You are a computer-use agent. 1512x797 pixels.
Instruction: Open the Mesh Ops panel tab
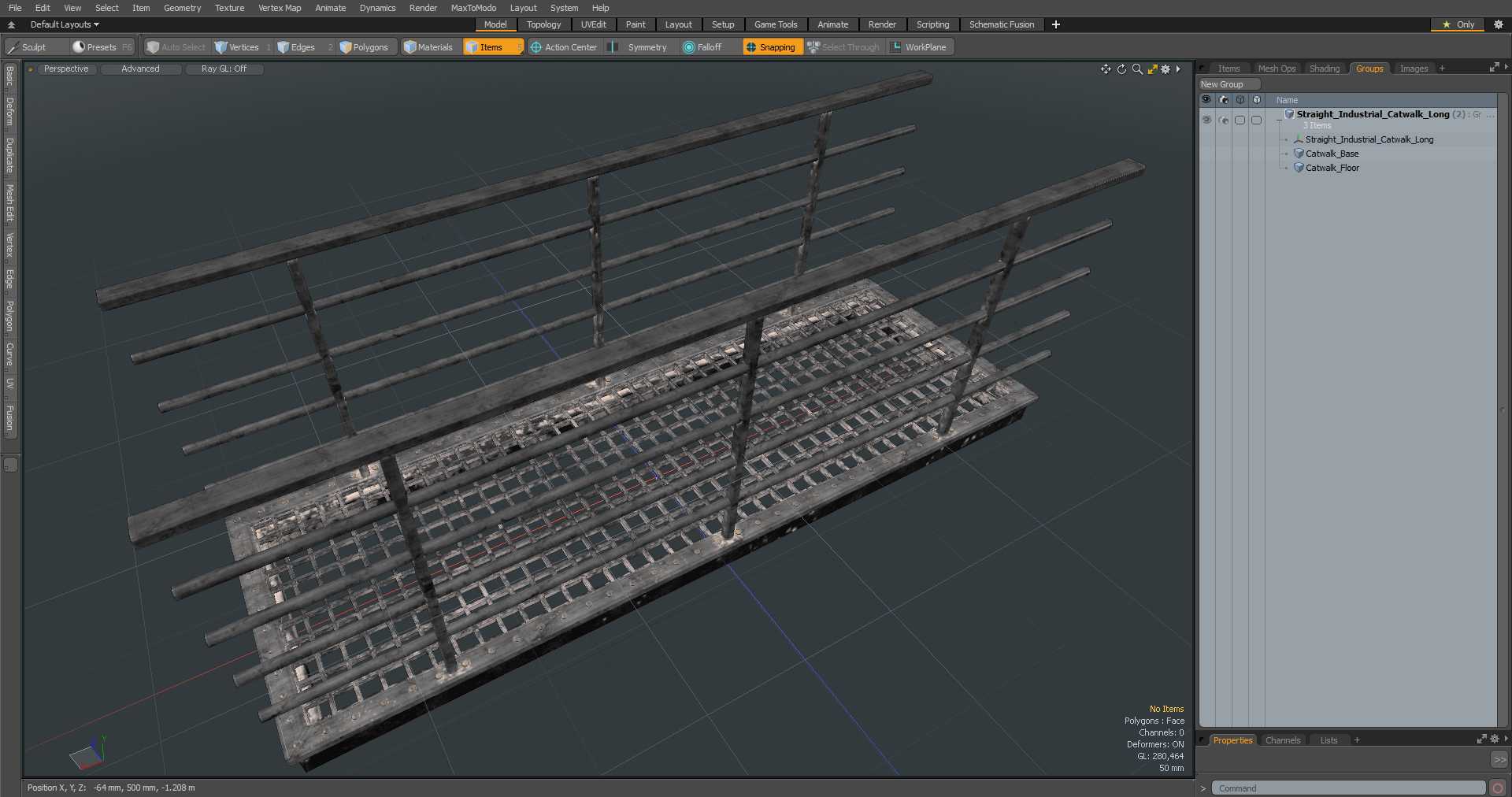click(1277, 69)
